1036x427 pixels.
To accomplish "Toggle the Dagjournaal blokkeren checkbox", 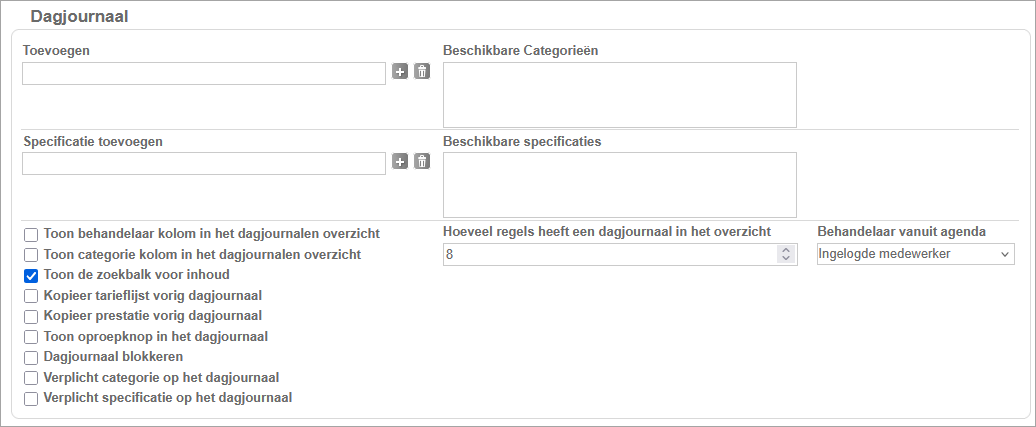I will (31, 357).
